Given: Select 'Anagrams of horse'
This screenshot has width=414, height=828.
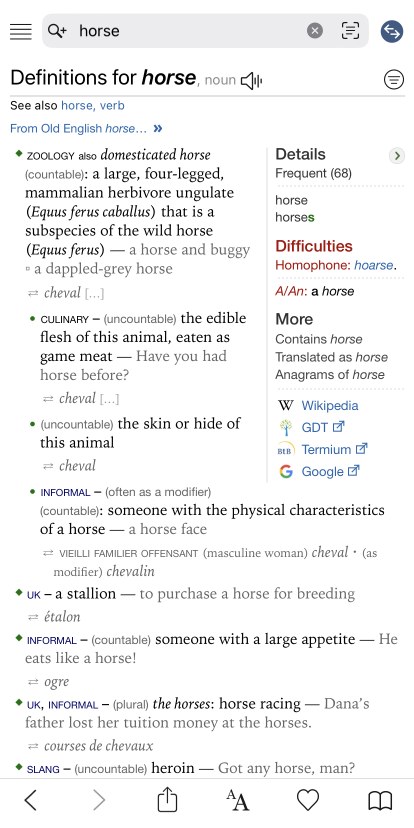Looking at the screenshot, I should pyautogui.click(x=330, y=375).
